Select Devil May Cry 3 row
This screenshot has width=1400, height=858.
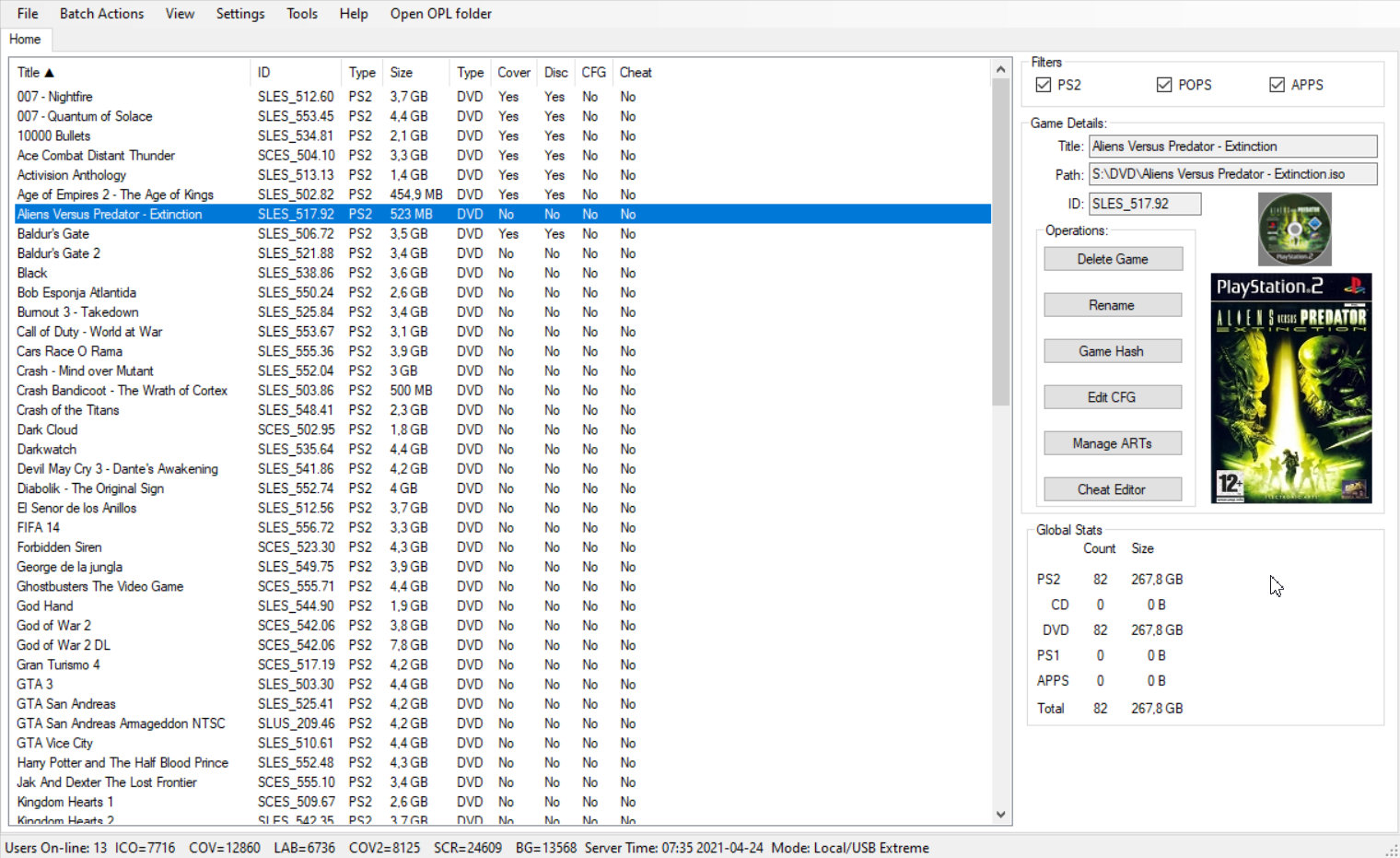click(x=502, y=469)
